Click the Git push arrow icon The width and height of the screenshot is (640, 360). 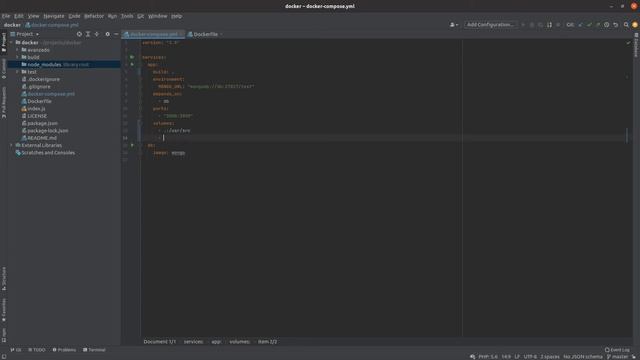[x=598, y=25]
